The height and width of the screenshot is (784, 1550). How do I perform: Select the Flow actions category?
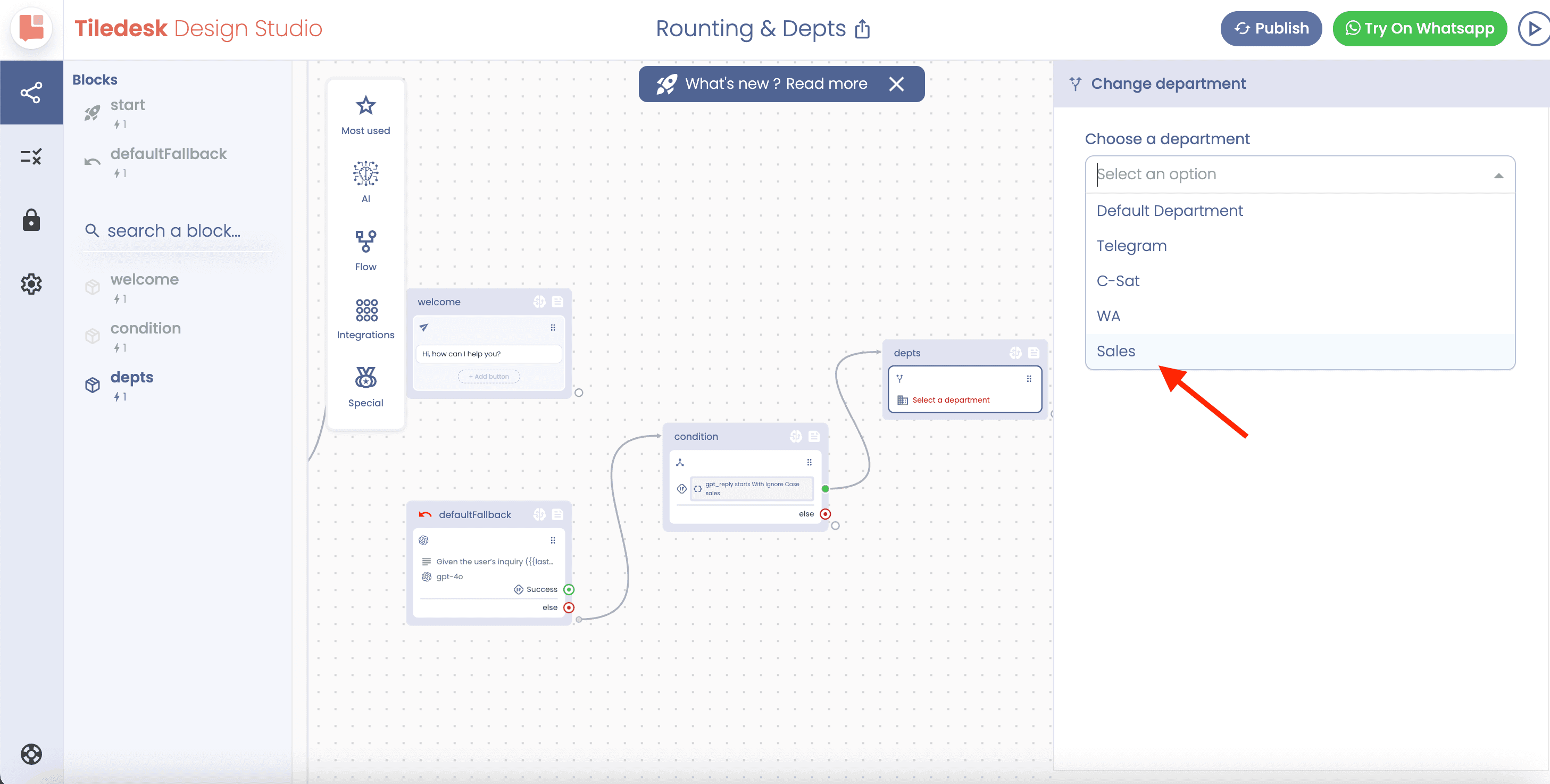point(366,252)
